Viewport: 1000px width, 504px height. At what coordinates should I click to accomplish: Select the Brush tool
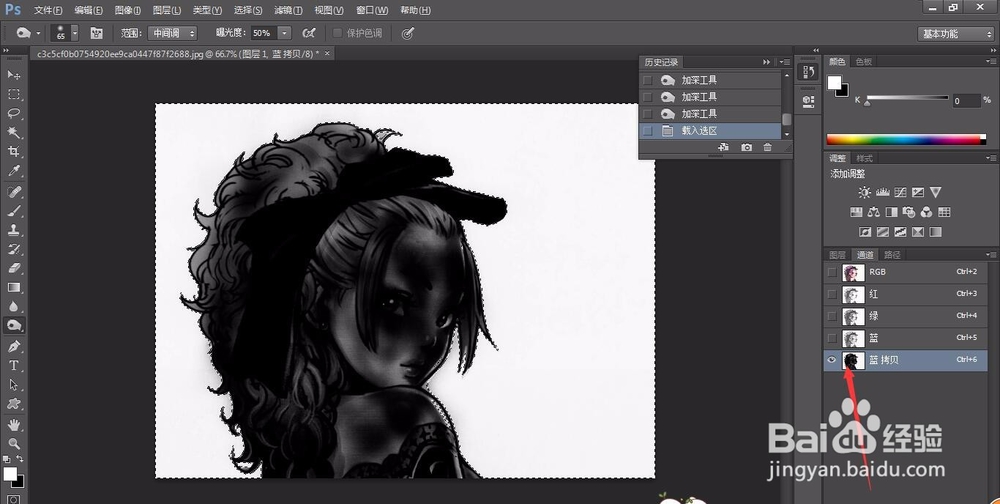pyautogui.click(x=13, y=211)
